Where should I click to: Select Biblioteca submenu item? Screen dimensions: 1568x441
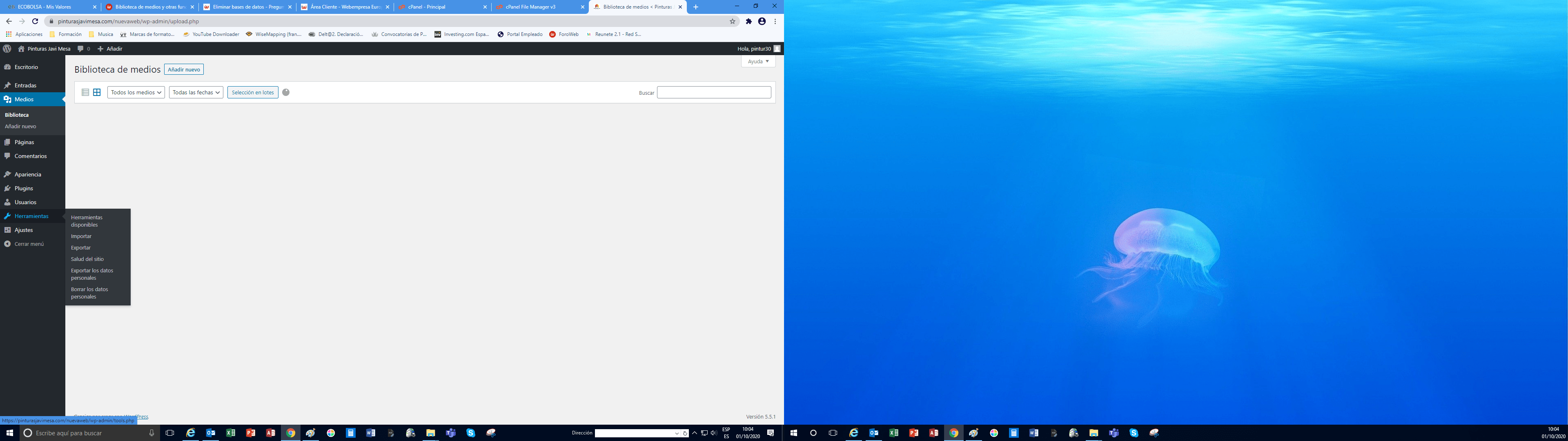[x=16, y=114]
